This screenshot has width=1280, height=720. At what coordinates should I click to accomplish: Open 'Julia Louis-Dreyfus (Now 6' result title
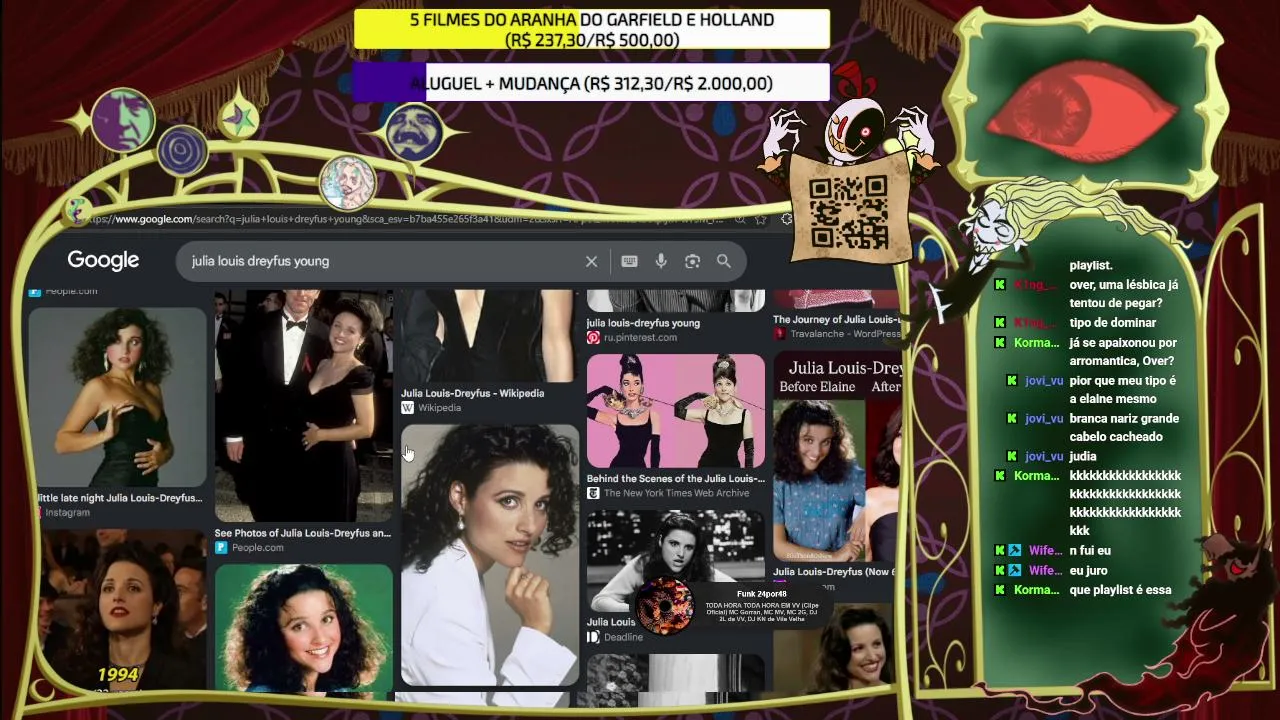pos(835,572)
